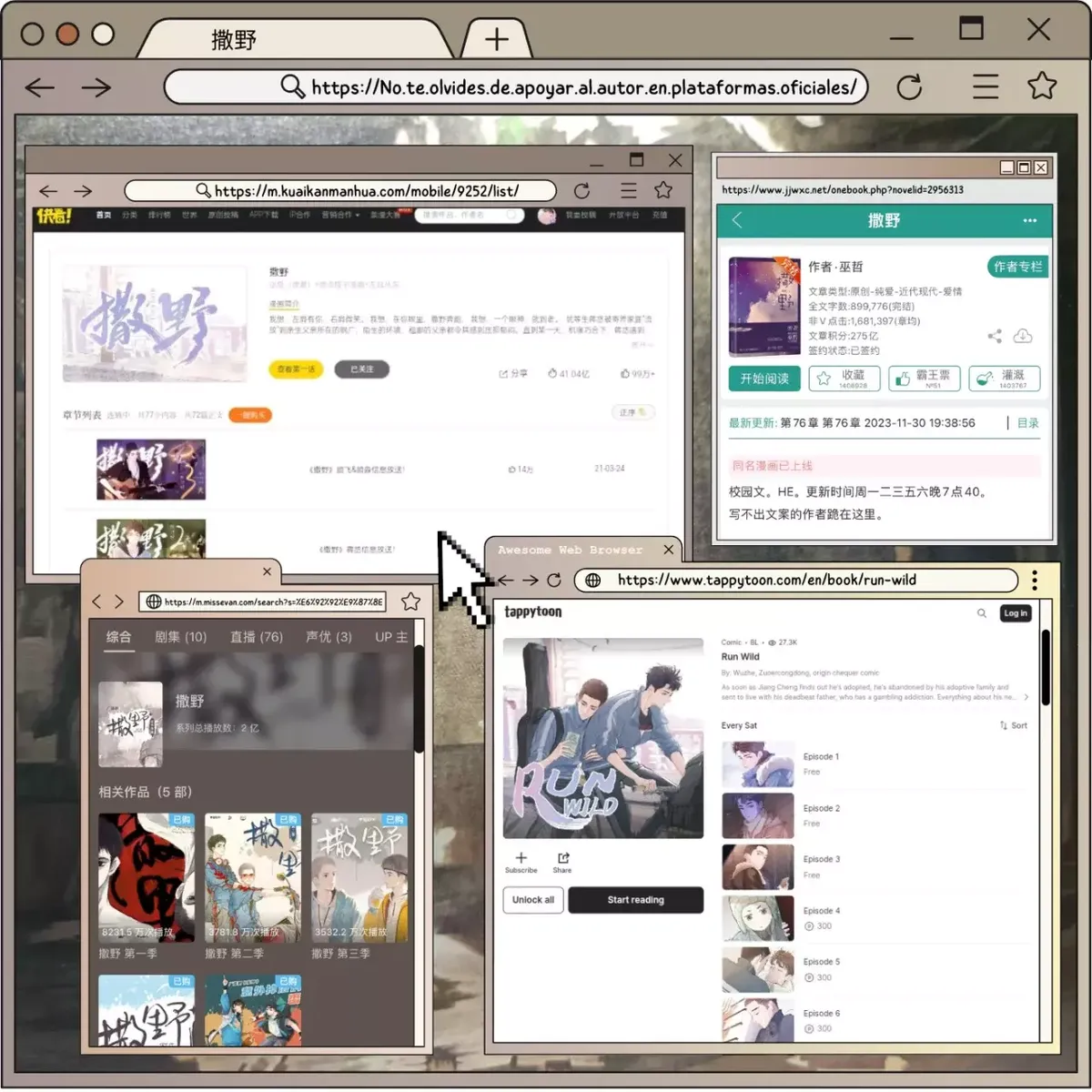Bookmark page with outer browser star icon
This screenshot has height=1092, width=1092.
[x=1042, y=86]
